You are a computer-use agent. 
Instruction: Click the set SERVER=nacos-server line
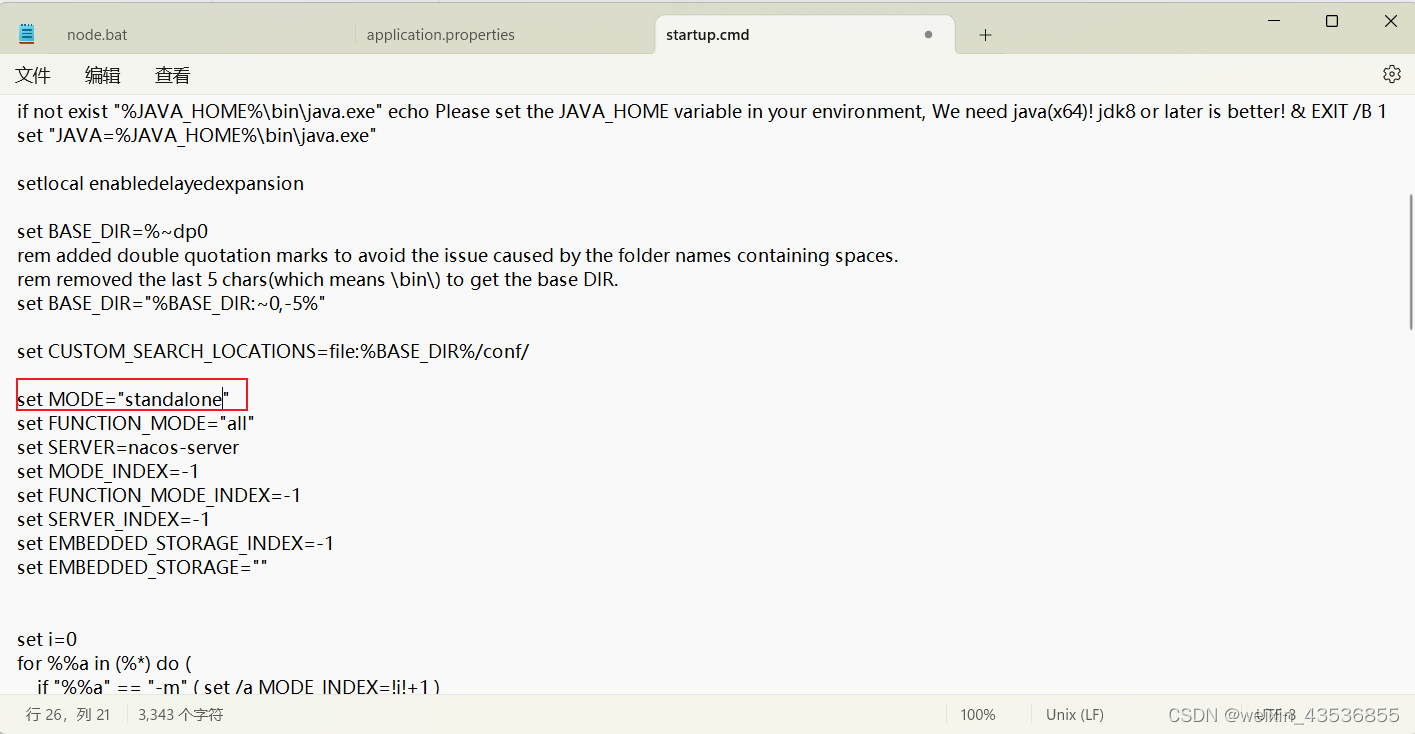[128, 447]
